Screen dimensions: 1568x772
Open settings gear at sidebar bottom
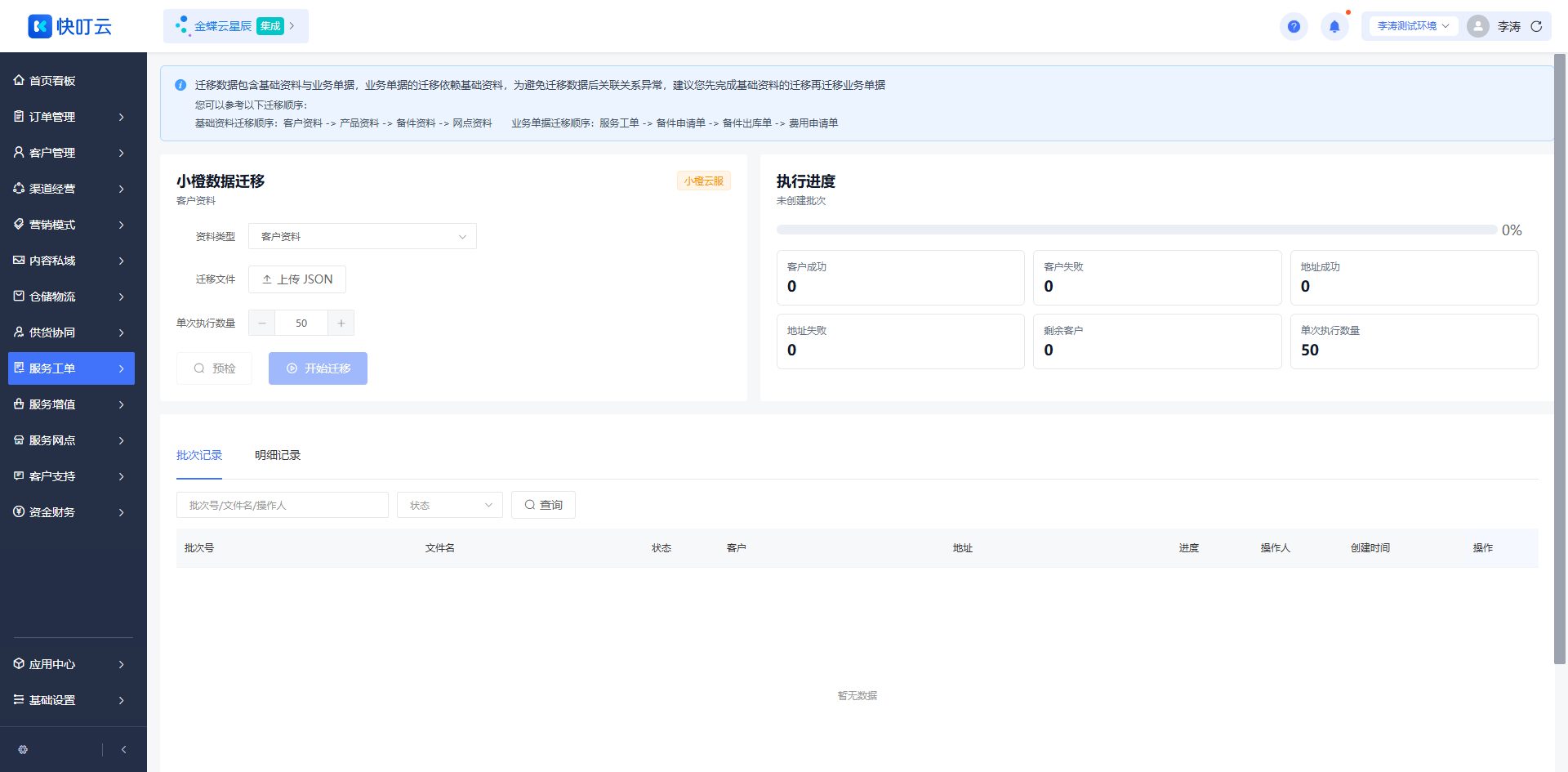pos(23,749)
